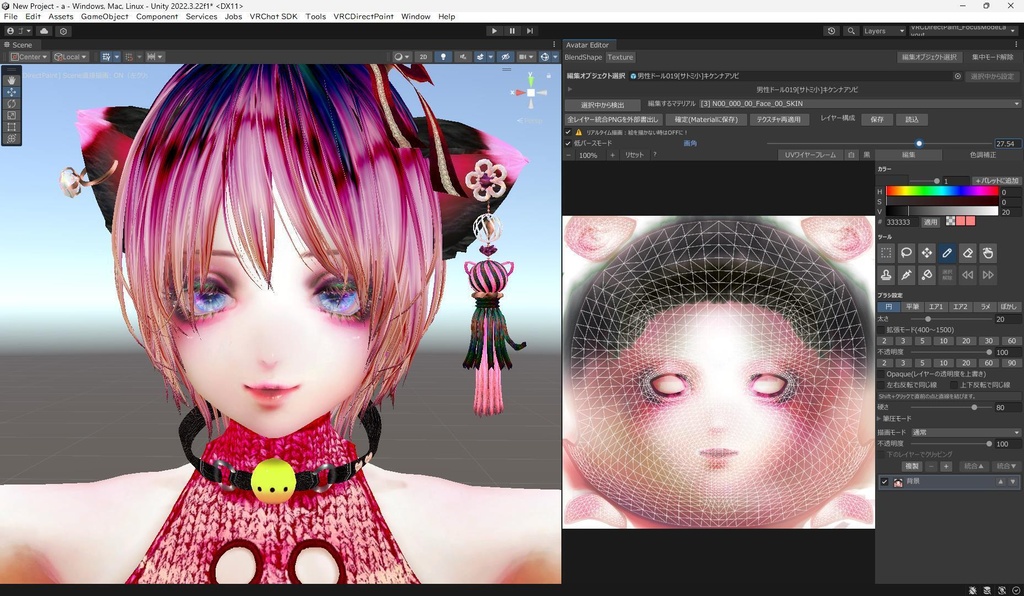The width and height of the screenshot is (1024, 596).
Task: Select the eyedropper color picker tool
Action: pos(906,275)
